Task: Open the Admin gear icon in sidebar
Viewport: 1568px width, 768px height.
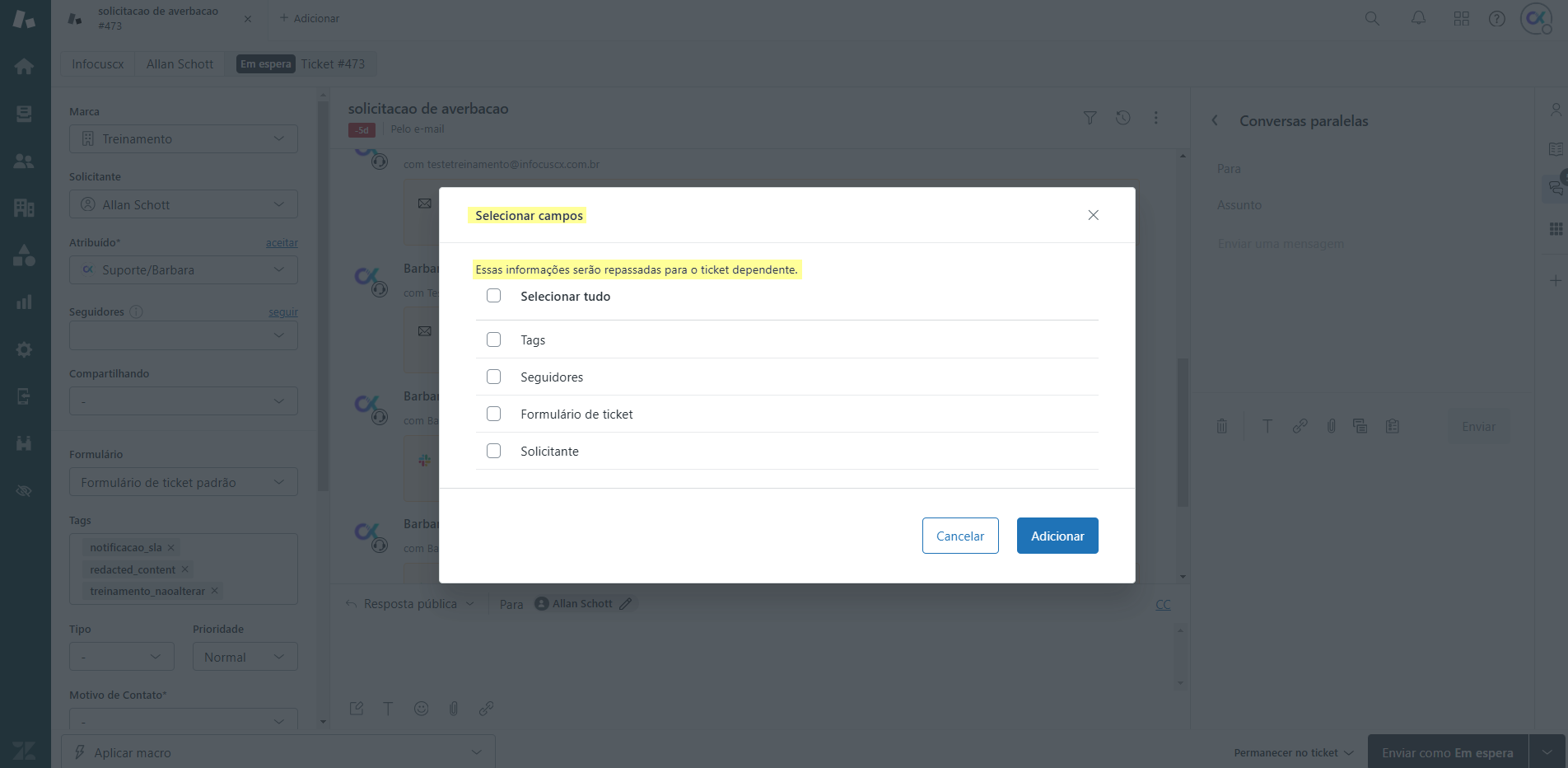Action: [x=24, y=349]
